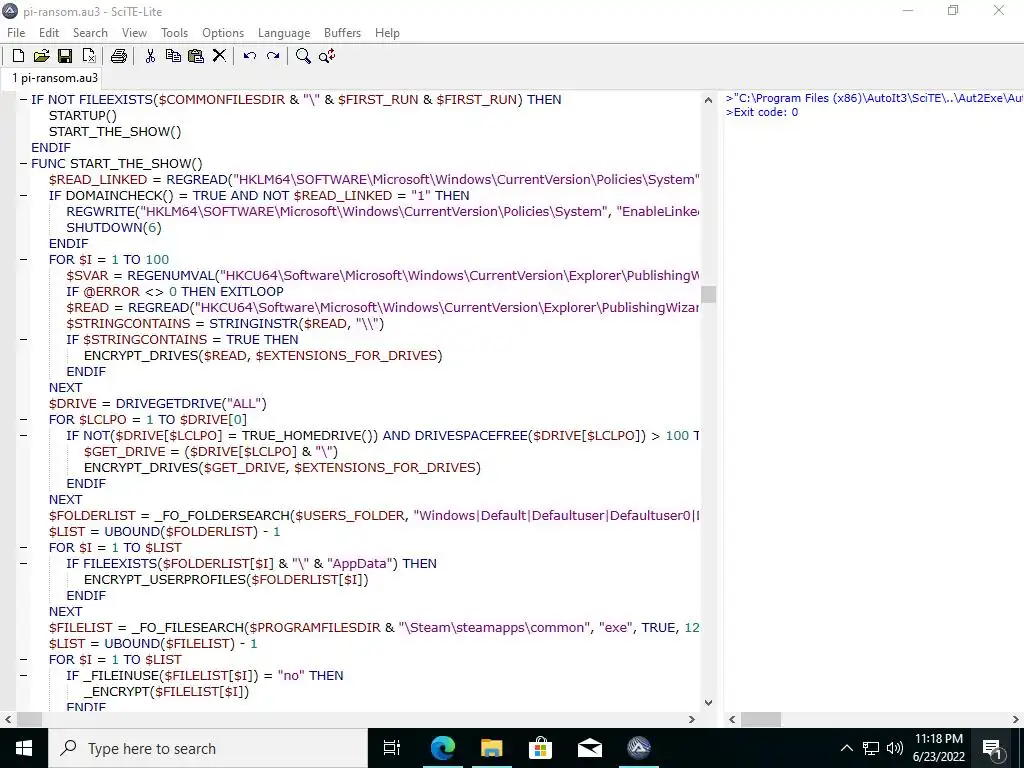This screenshot has height=768, width=1024.
Task: Collapse the FOR $LCLPO loop fold marker
Action: (24, 419)
